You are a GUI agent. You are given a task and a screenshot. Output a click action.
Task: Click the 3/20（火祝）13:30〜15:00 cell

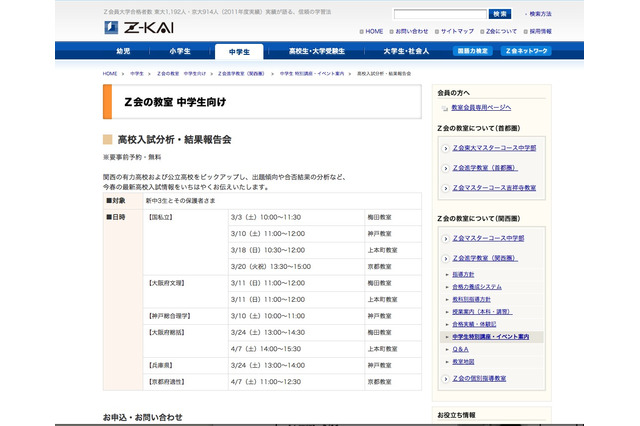pos(296,267)
